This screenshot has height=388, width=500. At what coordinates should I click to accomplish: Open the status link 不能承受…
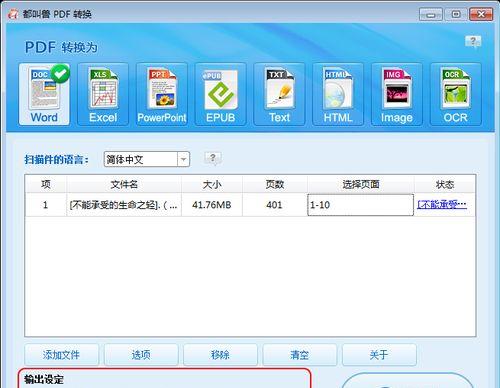[x=442, y=204]
